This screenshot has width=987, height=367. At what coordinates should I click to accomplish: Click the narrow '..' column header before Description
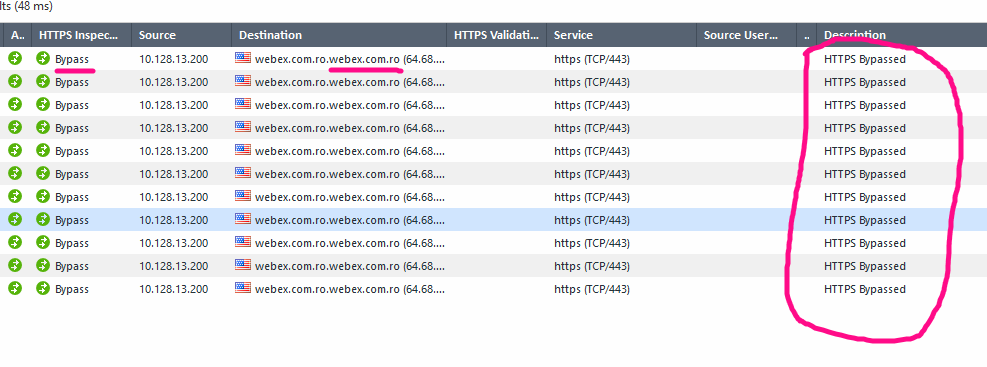click(x=806, y=35)
